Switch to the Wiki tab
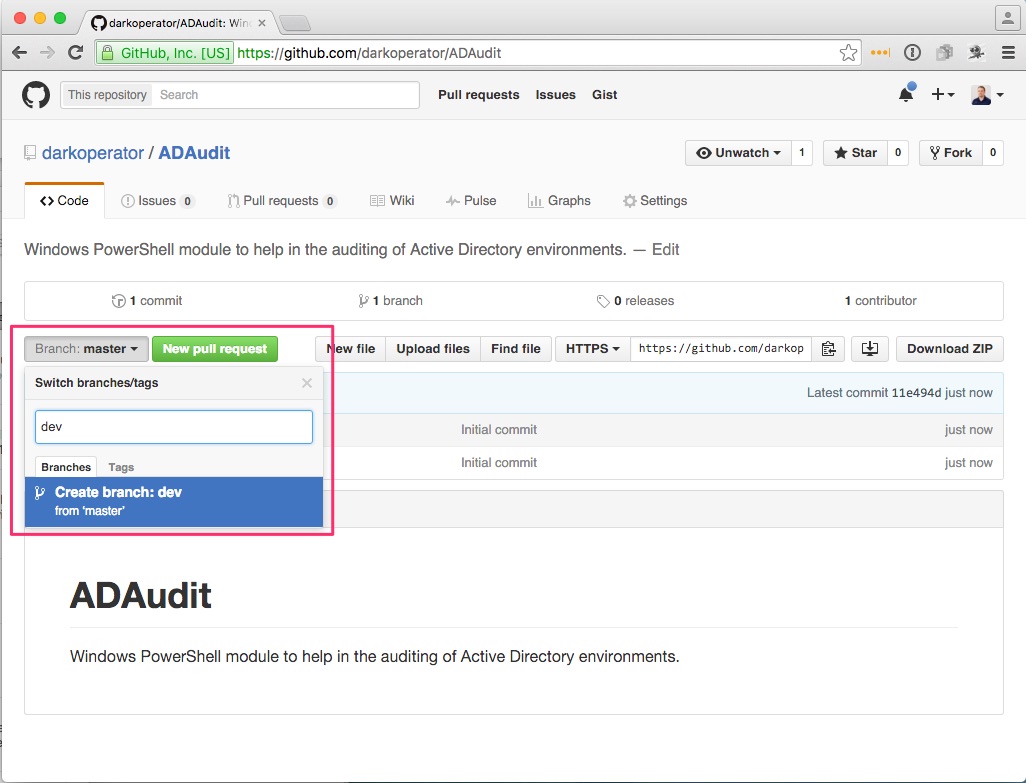 (x=392, y=201)
